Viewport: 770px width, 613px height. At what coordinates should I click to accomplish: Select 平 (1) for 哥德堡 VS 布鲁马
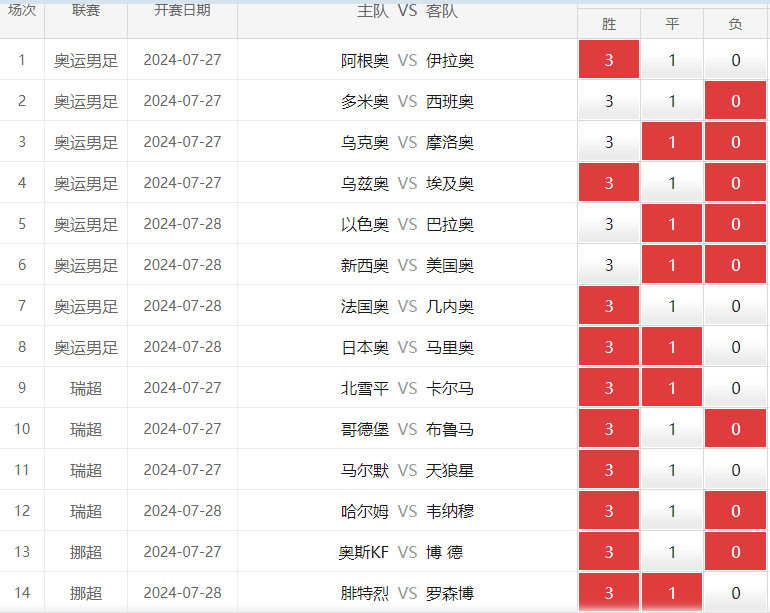point(672,429)
